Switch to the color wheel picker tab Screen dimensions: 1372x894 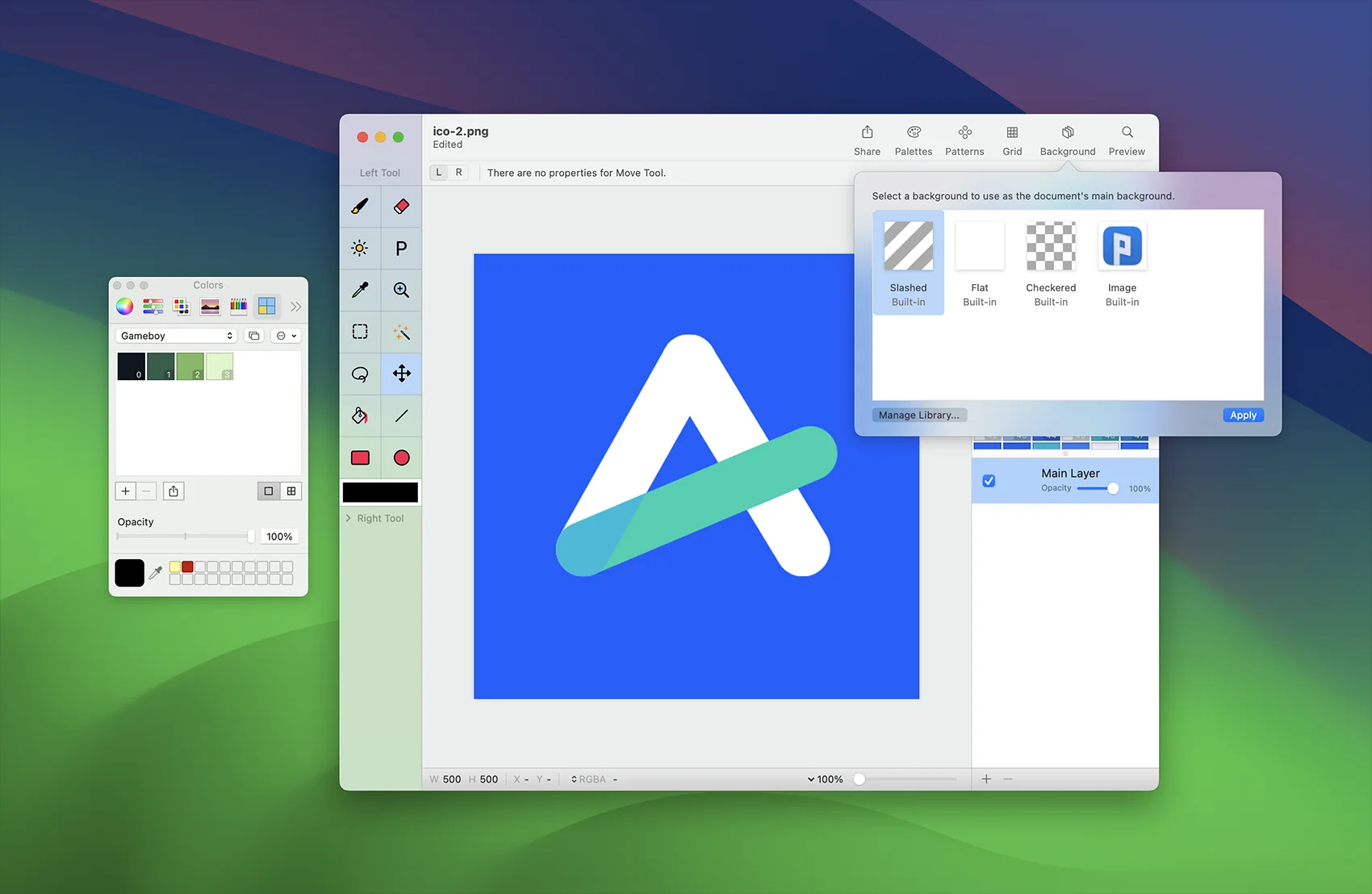(124, 307)
